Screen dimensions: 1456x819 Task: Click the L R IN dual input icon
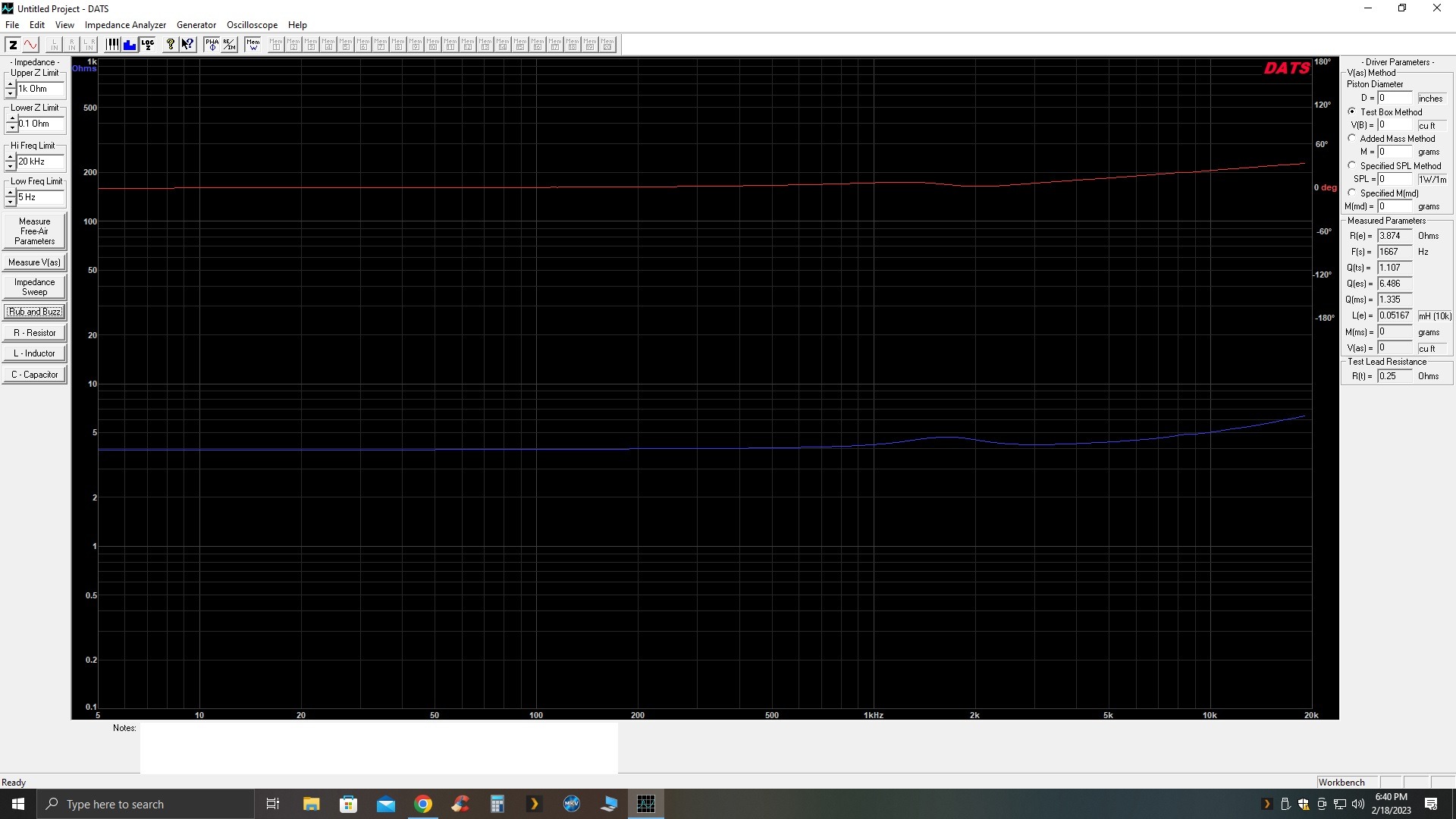[89, 45]
